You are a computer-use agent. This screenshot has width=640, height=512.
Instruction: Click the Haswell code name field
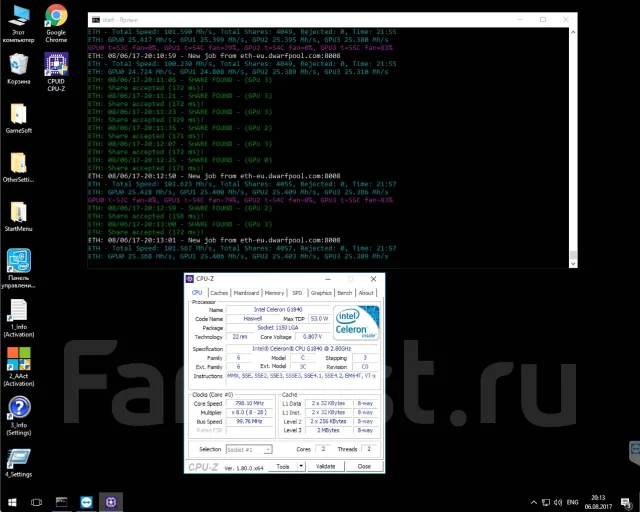[253, 318]
